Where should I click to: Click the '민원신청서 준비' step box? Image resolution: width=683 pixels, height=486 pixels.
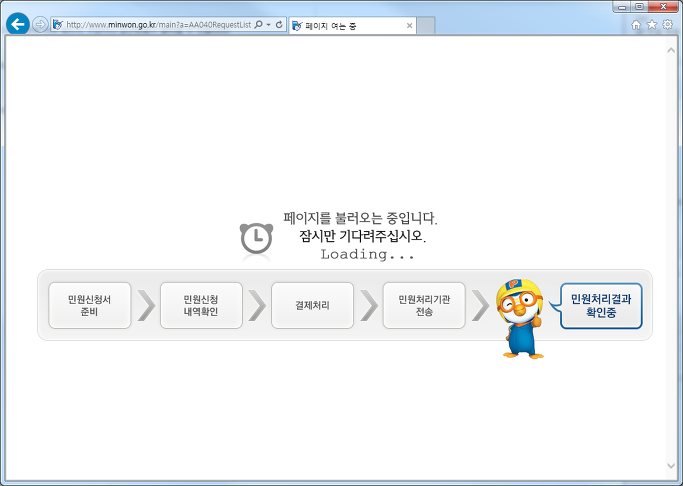(90, 305)
